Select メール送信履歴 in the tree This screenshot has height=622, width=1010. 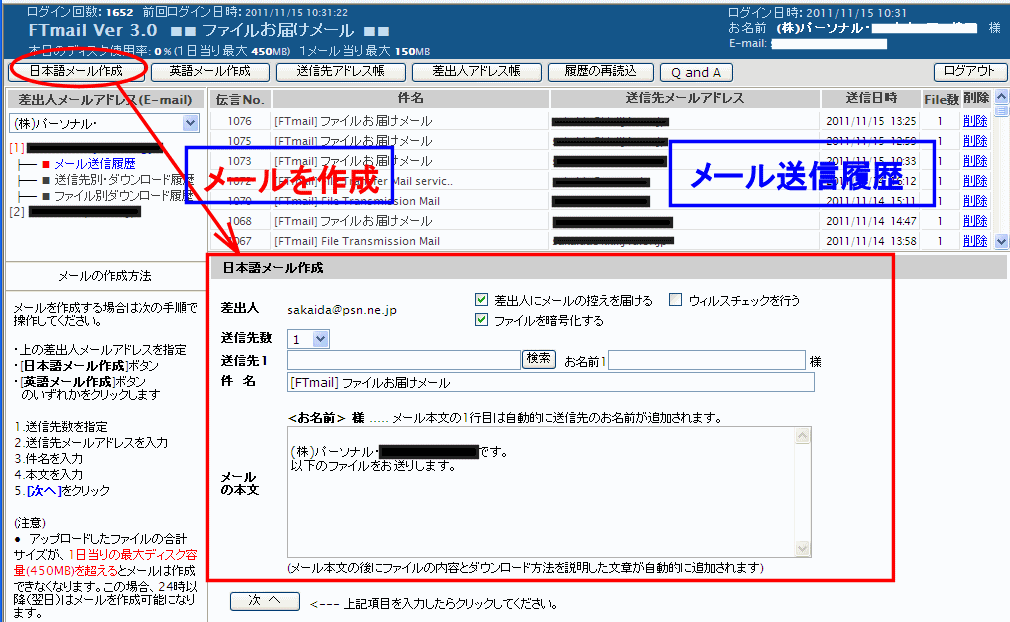(95, 163)
